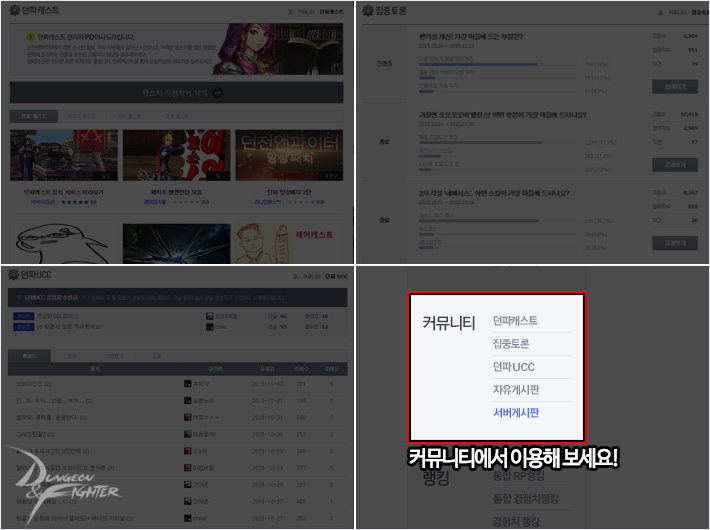Open the highlighted 서버게시판 menu entry

(x=515, y=412)
